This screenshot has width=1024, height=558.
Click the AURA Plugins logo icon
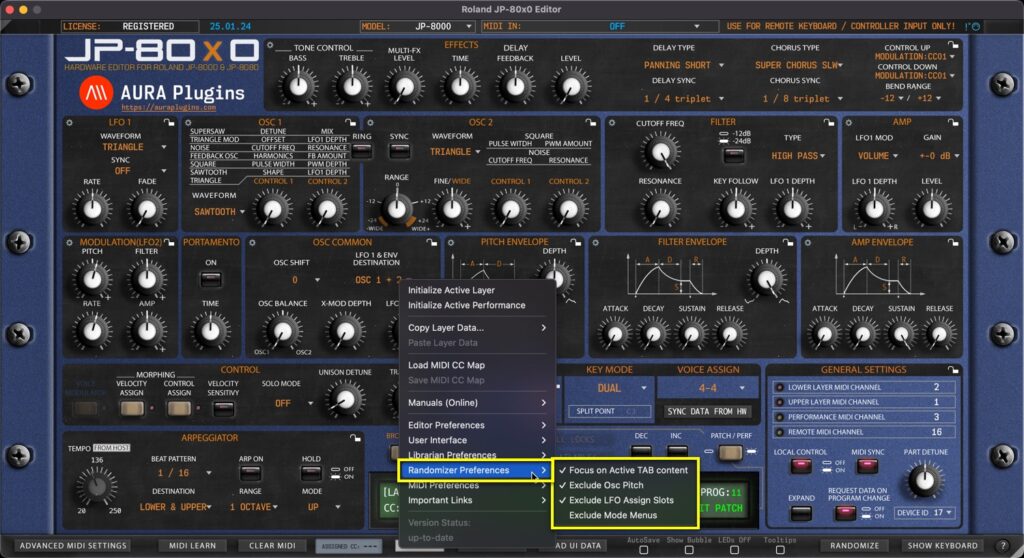pos(96,92)
